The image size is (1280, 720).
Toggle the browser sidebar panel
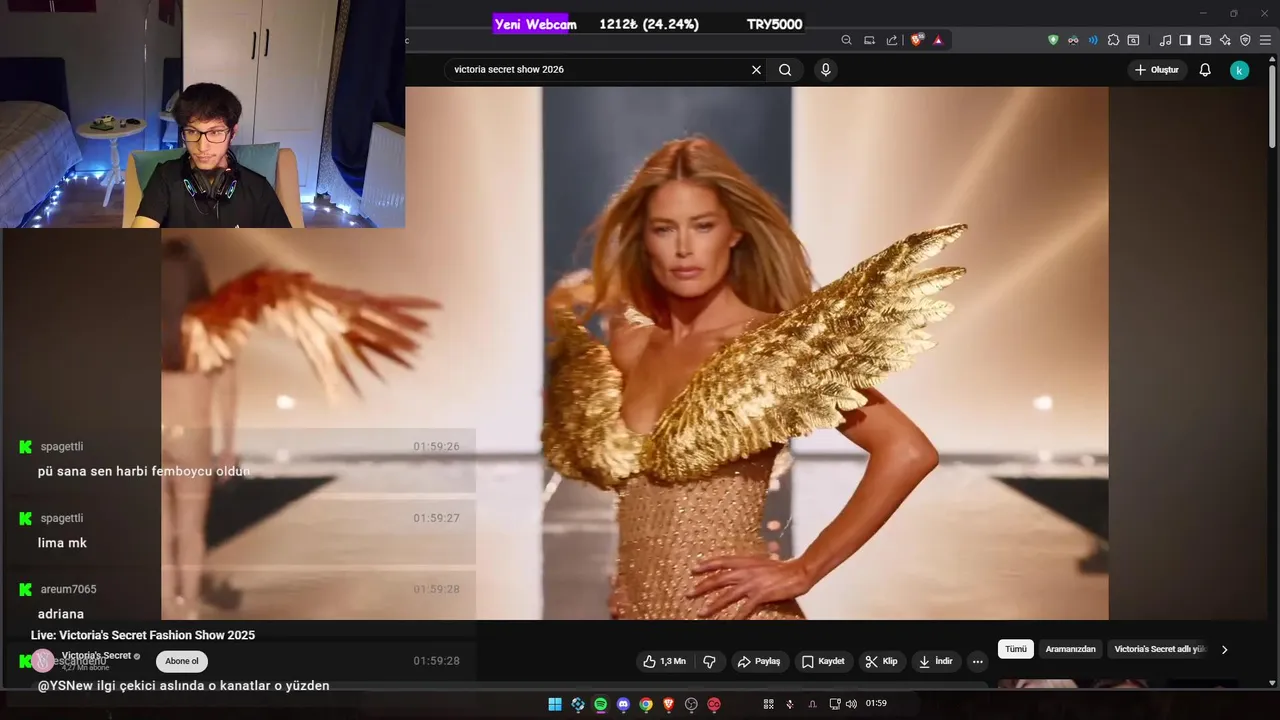coord(1185,40)
